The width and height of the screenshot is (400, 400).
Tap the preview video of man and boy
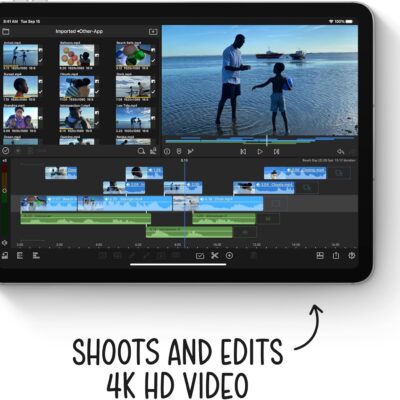pyautogui.click(x=260, y=80)
